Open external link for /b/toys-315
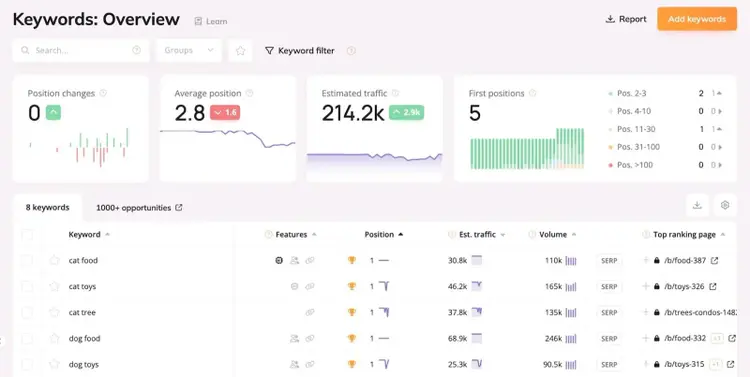The width and height of the screenshot is (750, 377). [x=730, y=365]
